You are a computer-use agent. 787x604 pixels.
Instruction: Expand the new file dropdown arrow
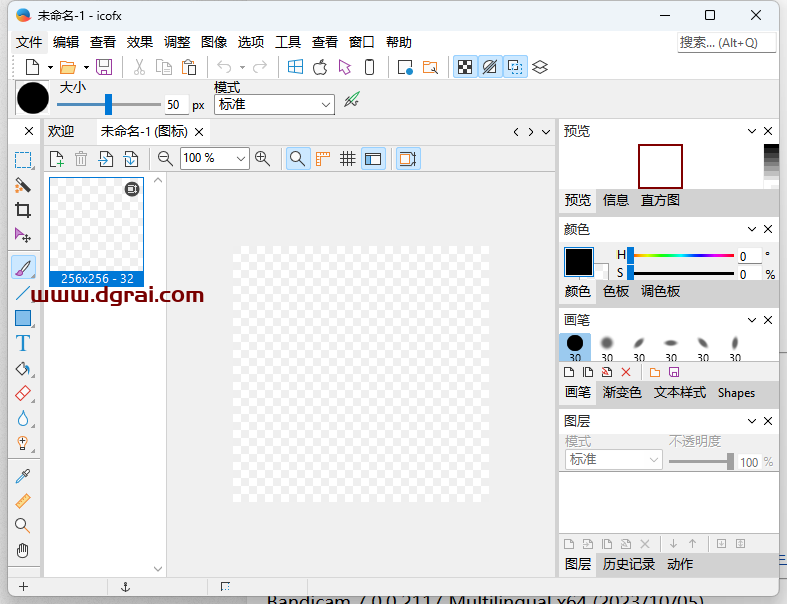50,67
